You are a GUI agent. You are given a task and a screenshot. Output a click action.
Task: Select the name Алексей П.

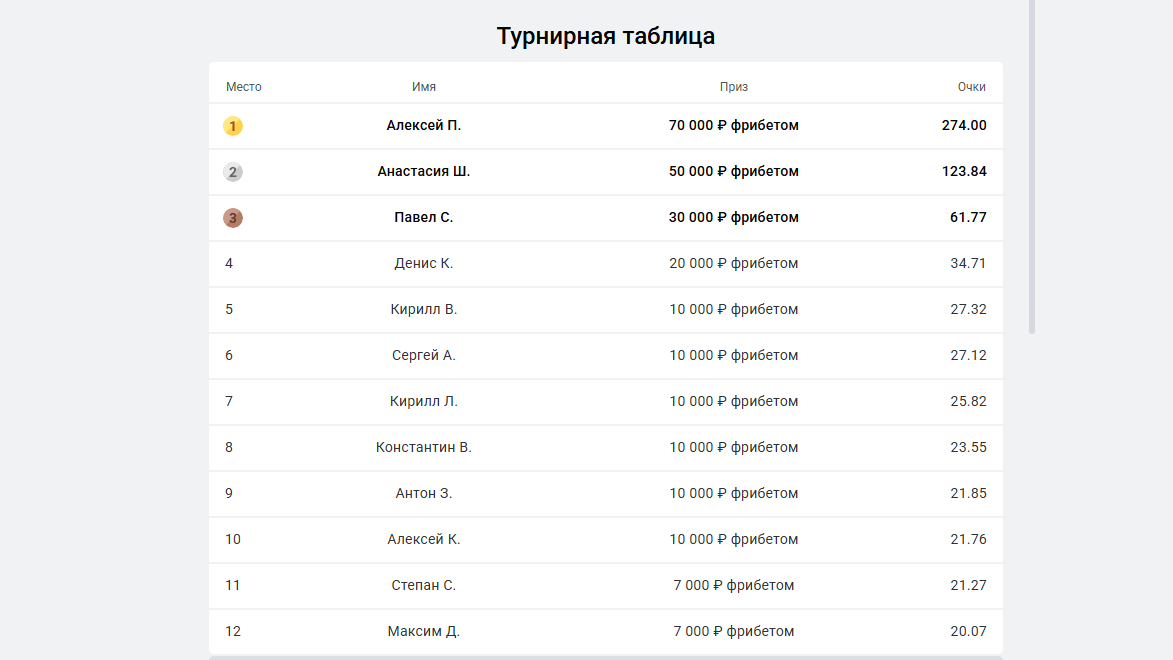tap(423, 126)
